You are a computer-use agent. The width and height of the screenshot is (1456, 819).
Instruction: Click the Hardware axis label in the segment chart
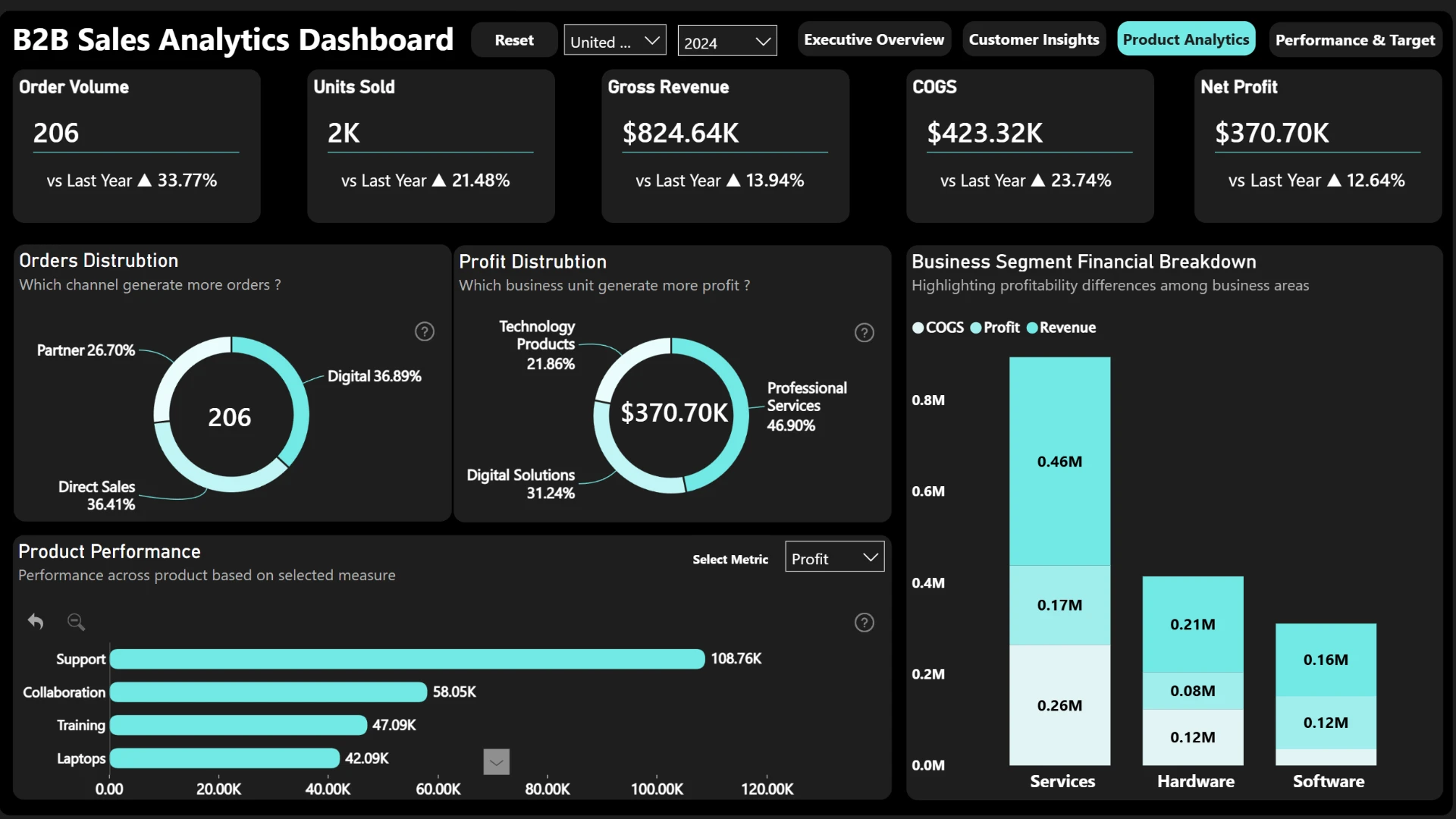pos(1196,781)
